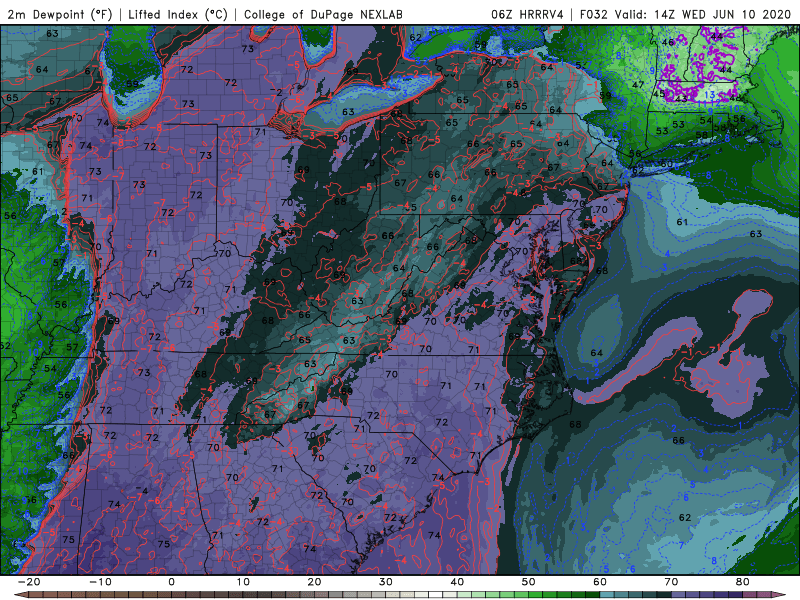Click the 0 label on the color scale
The width and height of the screenshot is (800, 600).
(x=171, y=582)
